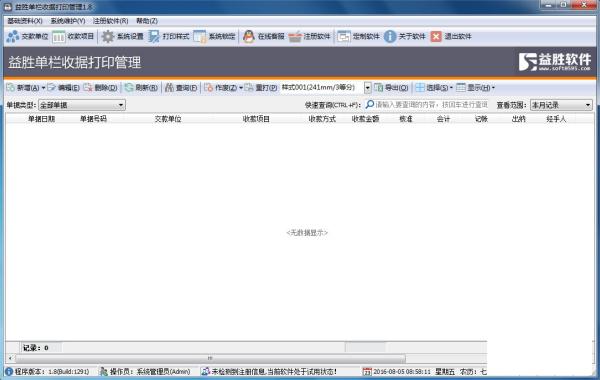This screenshot has width=600, height=380.
Task: Open 查询(F) binoculars search icon
Action: click(x=169, y=88)
